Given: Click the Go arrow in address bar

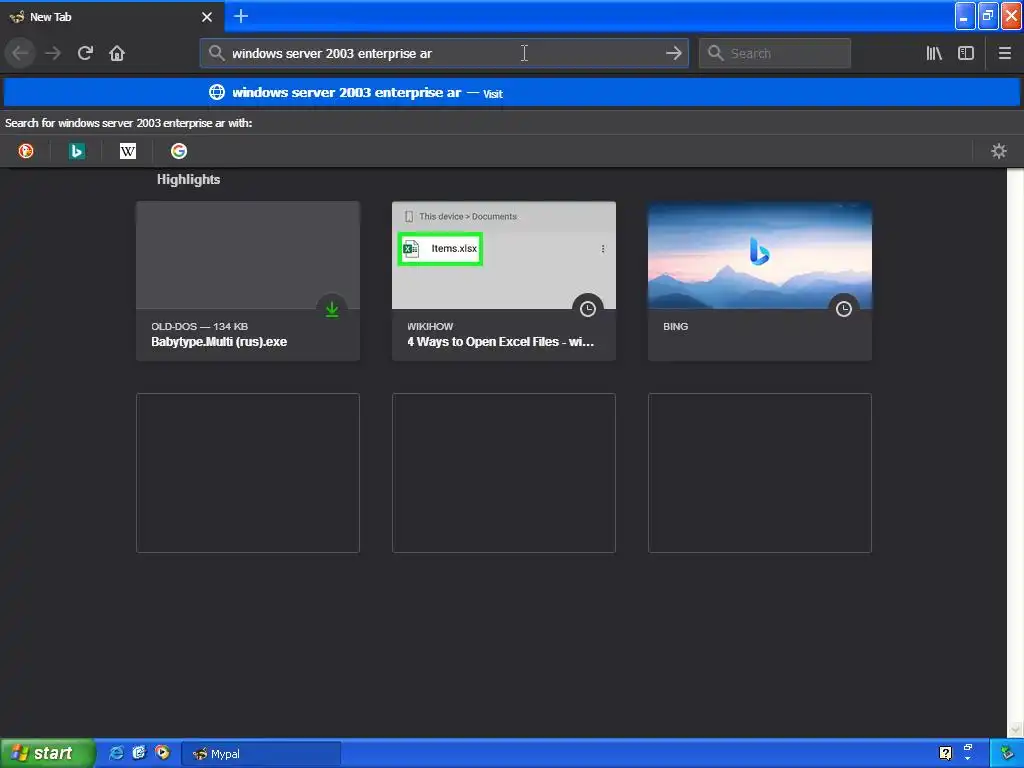Looking at the screenshot, I should coord(673,54).
